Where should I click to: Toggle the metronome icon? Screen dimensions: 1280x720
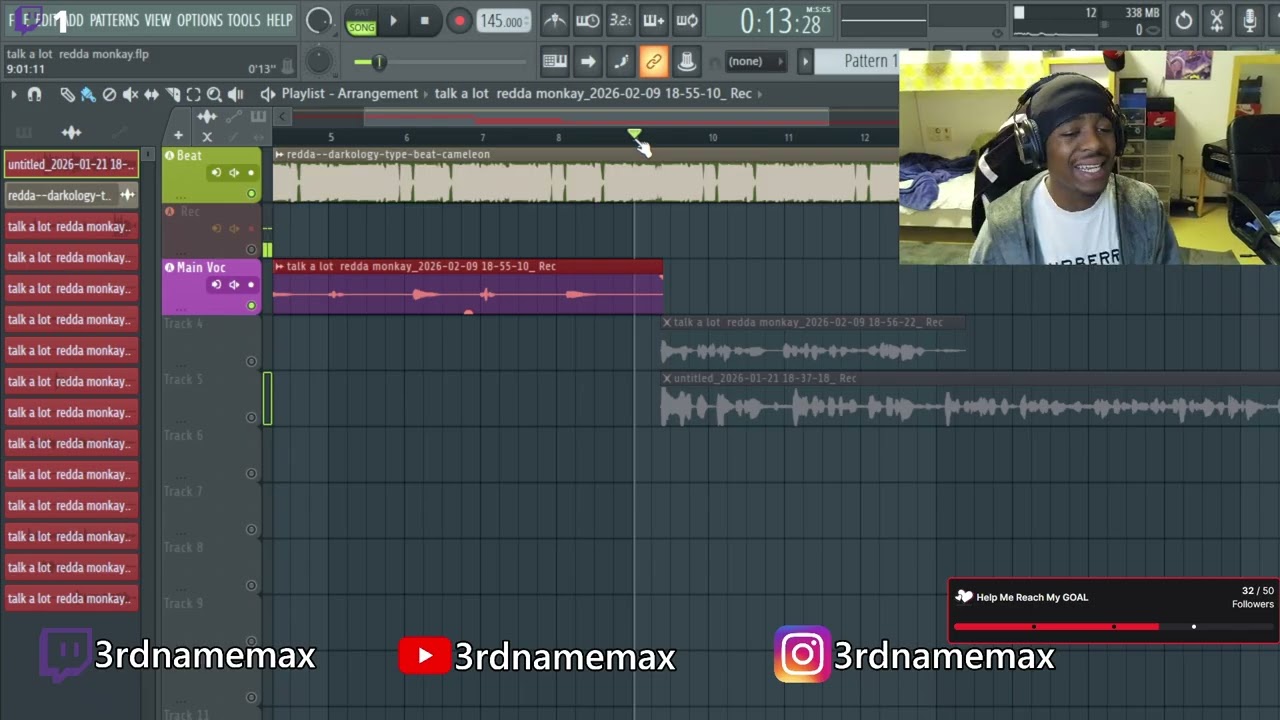point(555,20)
